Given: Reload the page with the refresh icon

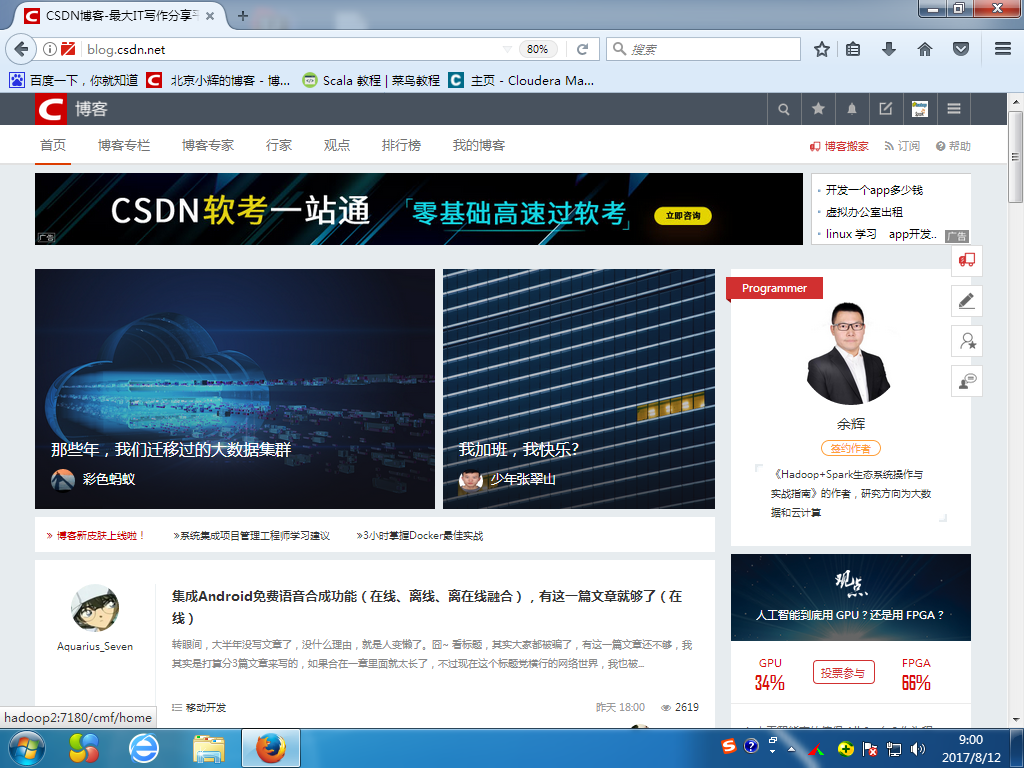Looking at the screenshot, I should [x=583, y=49].
